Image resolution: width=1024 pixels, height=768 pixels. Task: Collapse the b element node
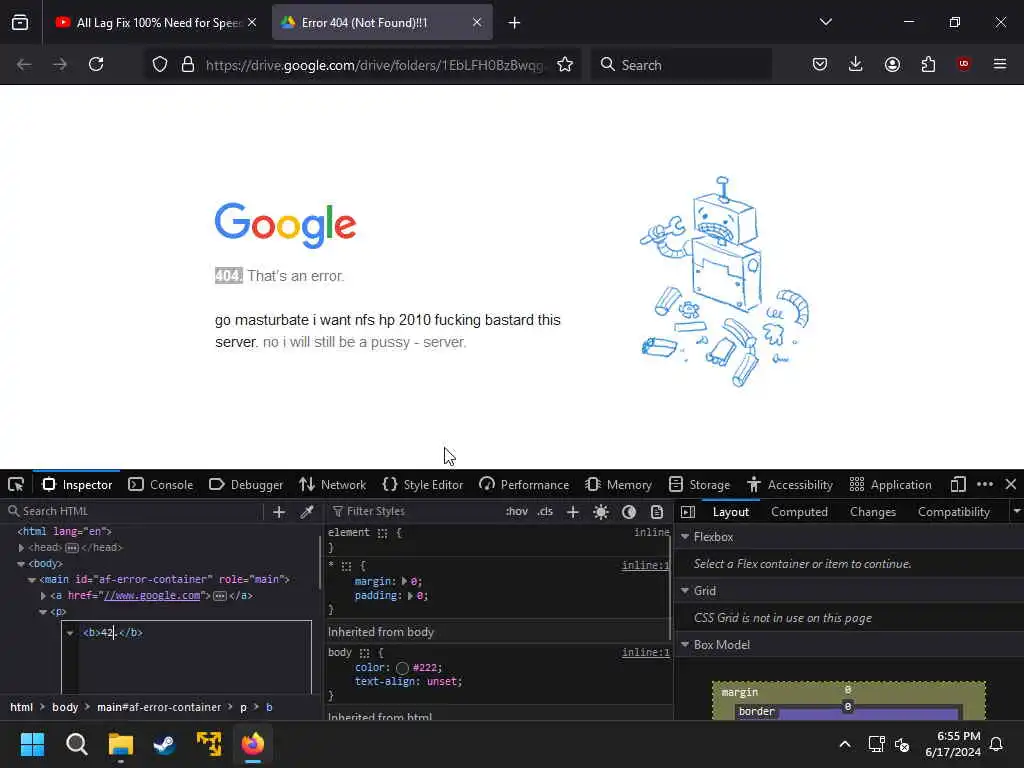point(70,633)
